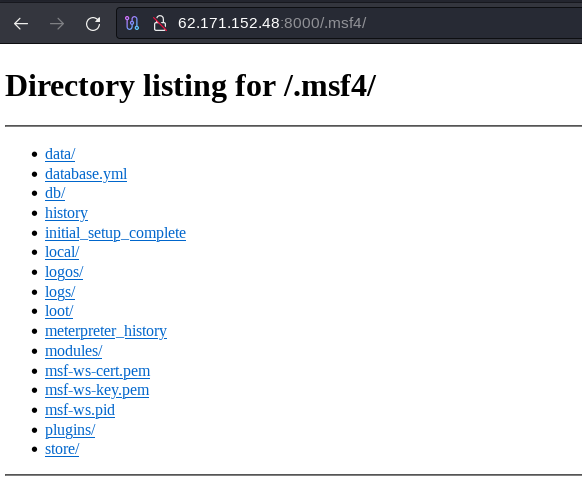Image resolution: width=582 pixels, height=496 pixels.
Task: Open the modules/ folder link
Action: point(73,351)
